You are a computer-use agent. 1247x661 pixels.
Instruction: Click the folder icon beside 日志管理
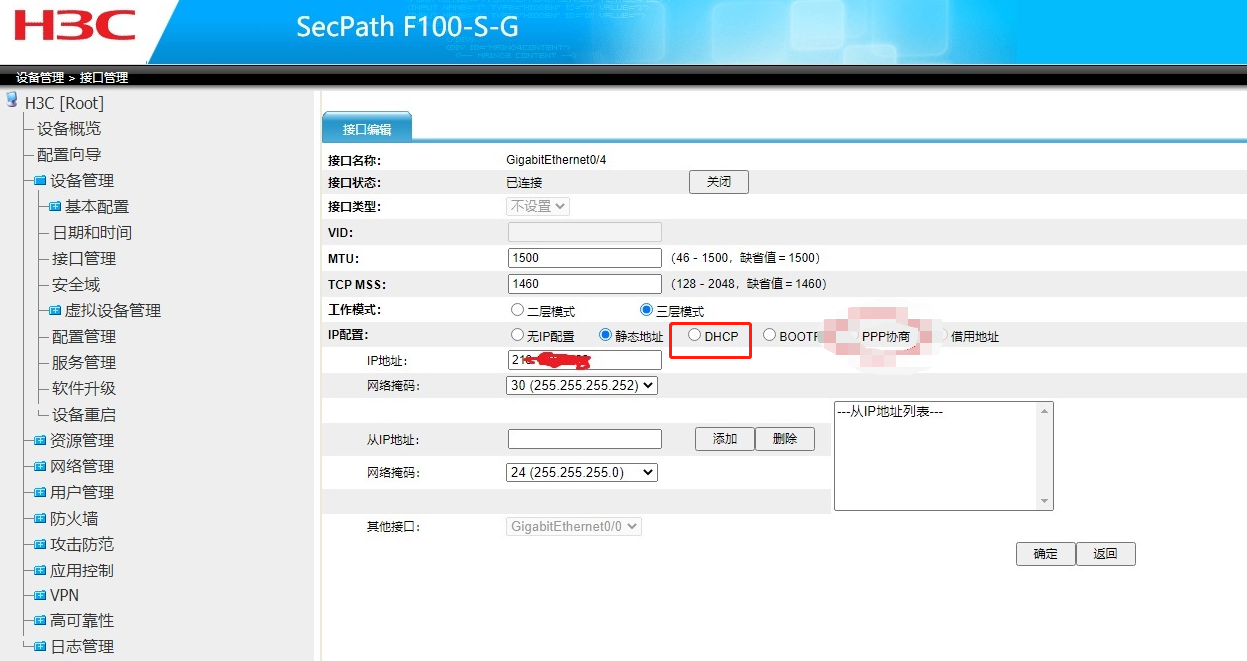pos(40,647)
